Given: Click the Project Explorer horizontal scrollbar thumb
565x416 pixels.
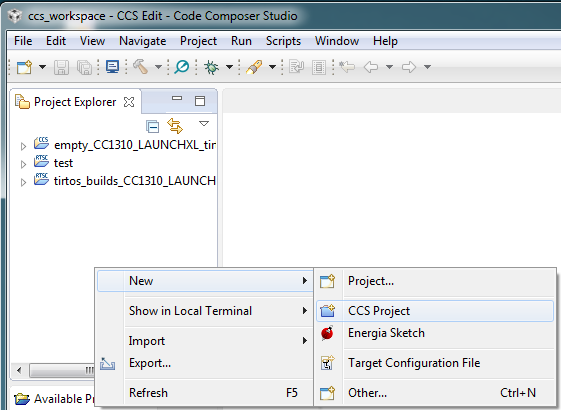Looking at the screenshot, I should pos(62,371).
